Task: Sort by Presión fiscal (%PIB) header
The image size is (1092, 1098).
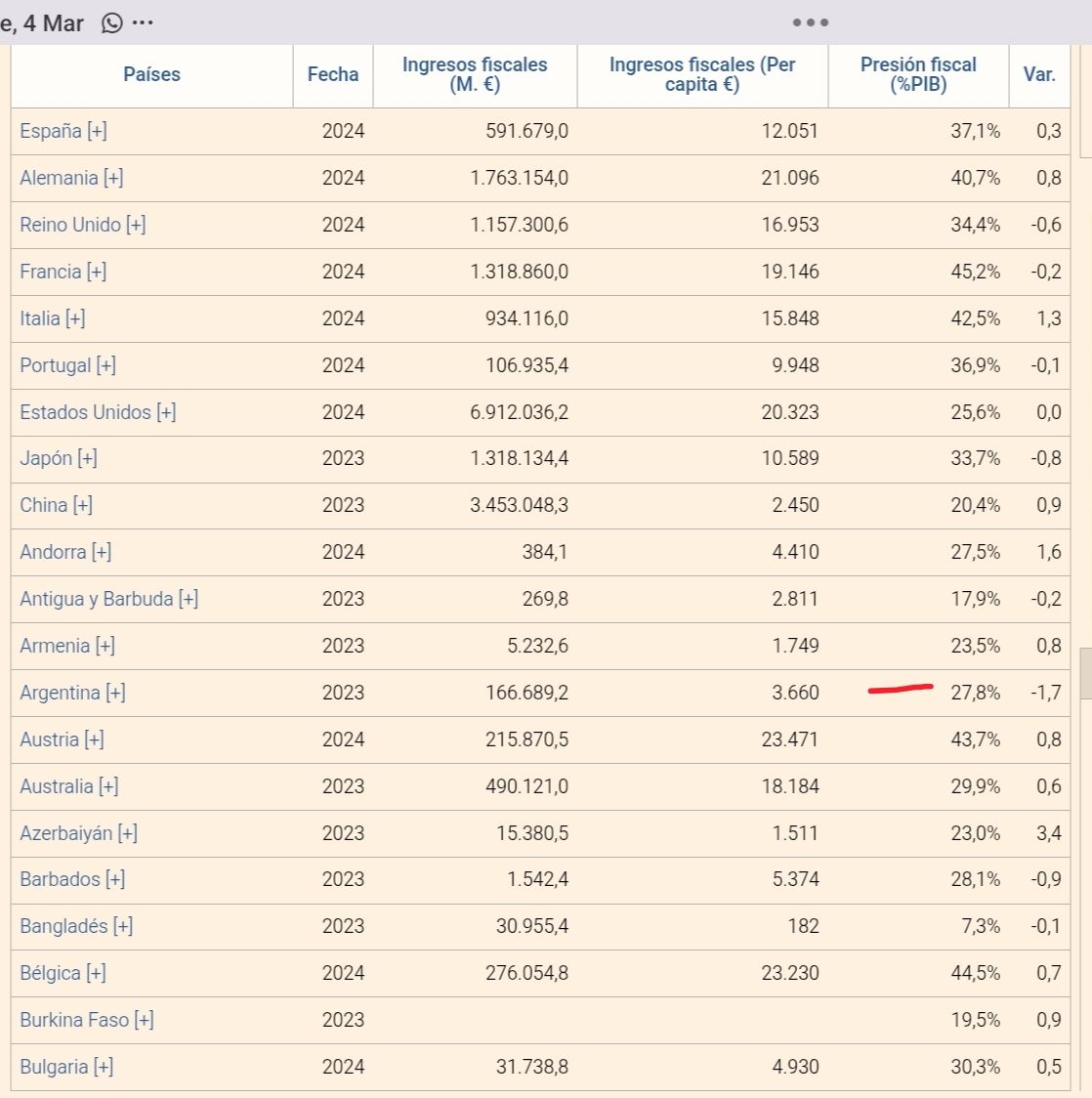Action: coord(918,74)
